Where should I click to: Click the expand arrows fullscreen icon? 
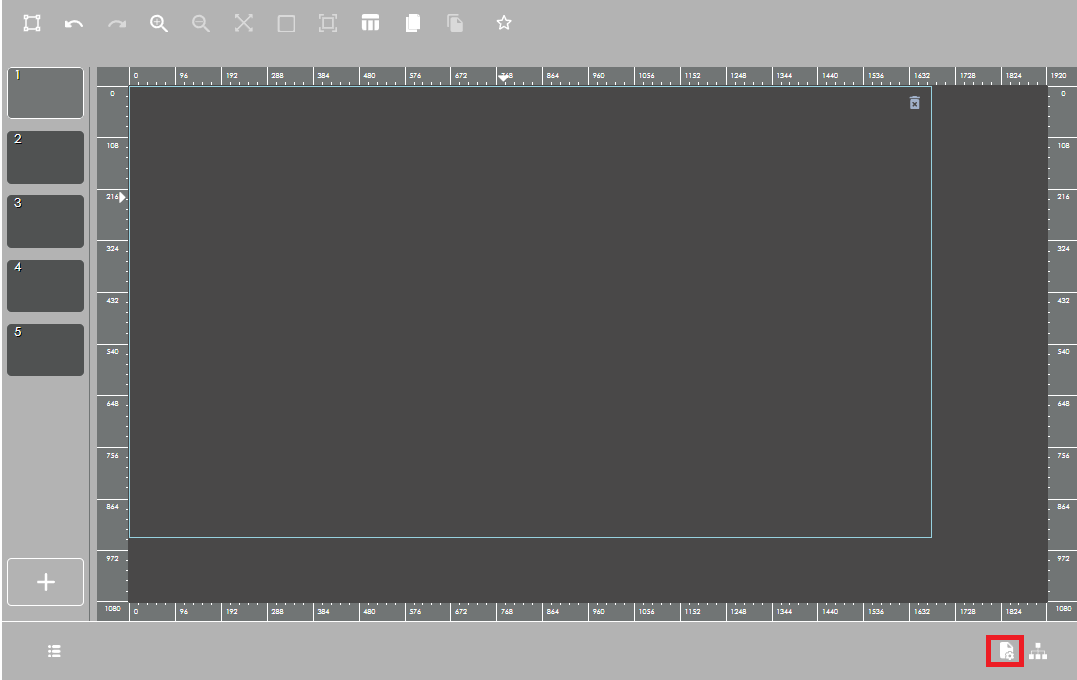pos(244,23)
